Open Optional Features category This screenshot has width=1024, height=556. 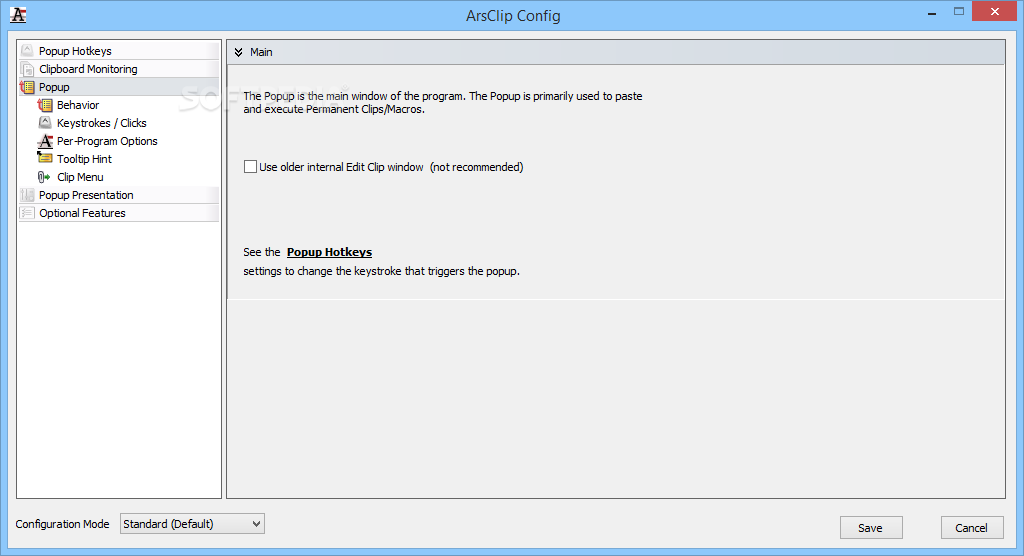click(x=82, y=213)
